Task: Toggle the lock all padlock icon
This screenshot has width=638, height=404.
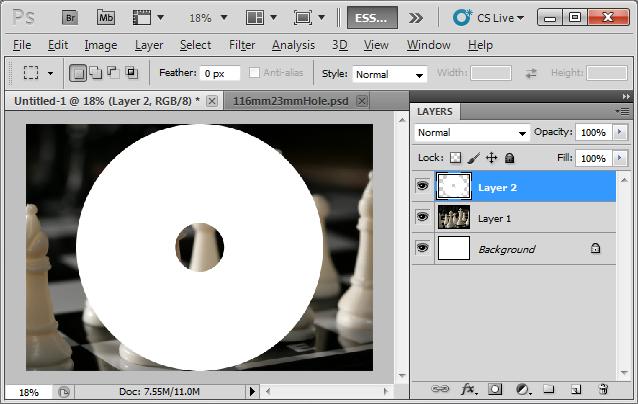Action: coord(509,158)
